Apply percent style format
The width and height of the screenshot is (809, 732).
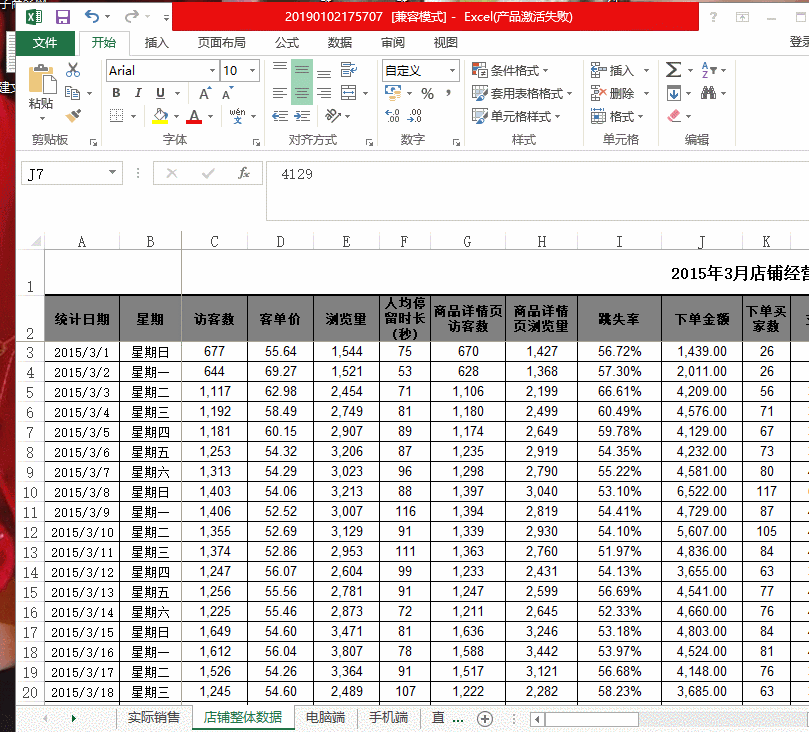[427, 93]
